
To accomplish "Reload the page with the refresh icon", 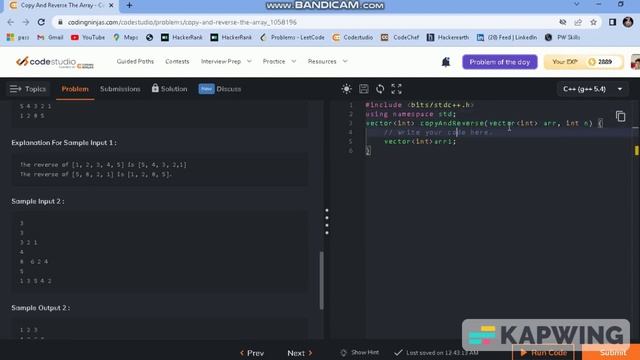I will click(41, 22).
